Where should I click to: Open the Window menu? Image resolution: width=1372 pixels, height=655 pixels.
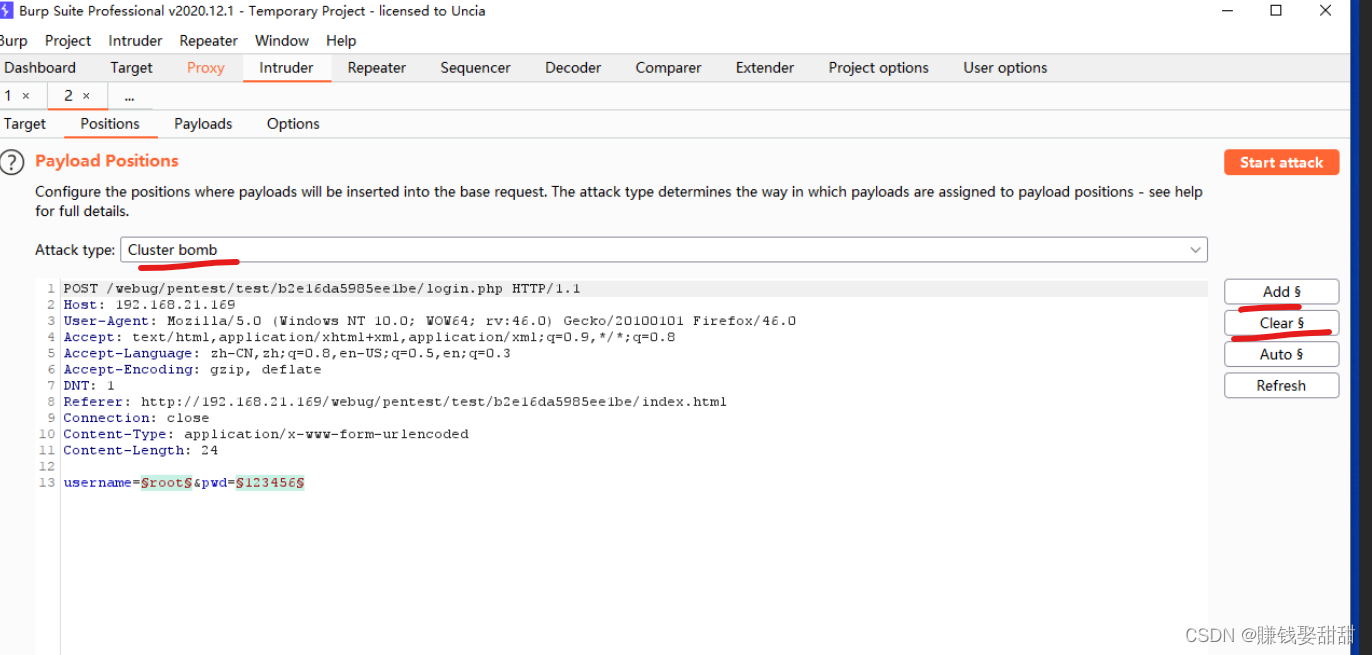[x=282, y=41]
